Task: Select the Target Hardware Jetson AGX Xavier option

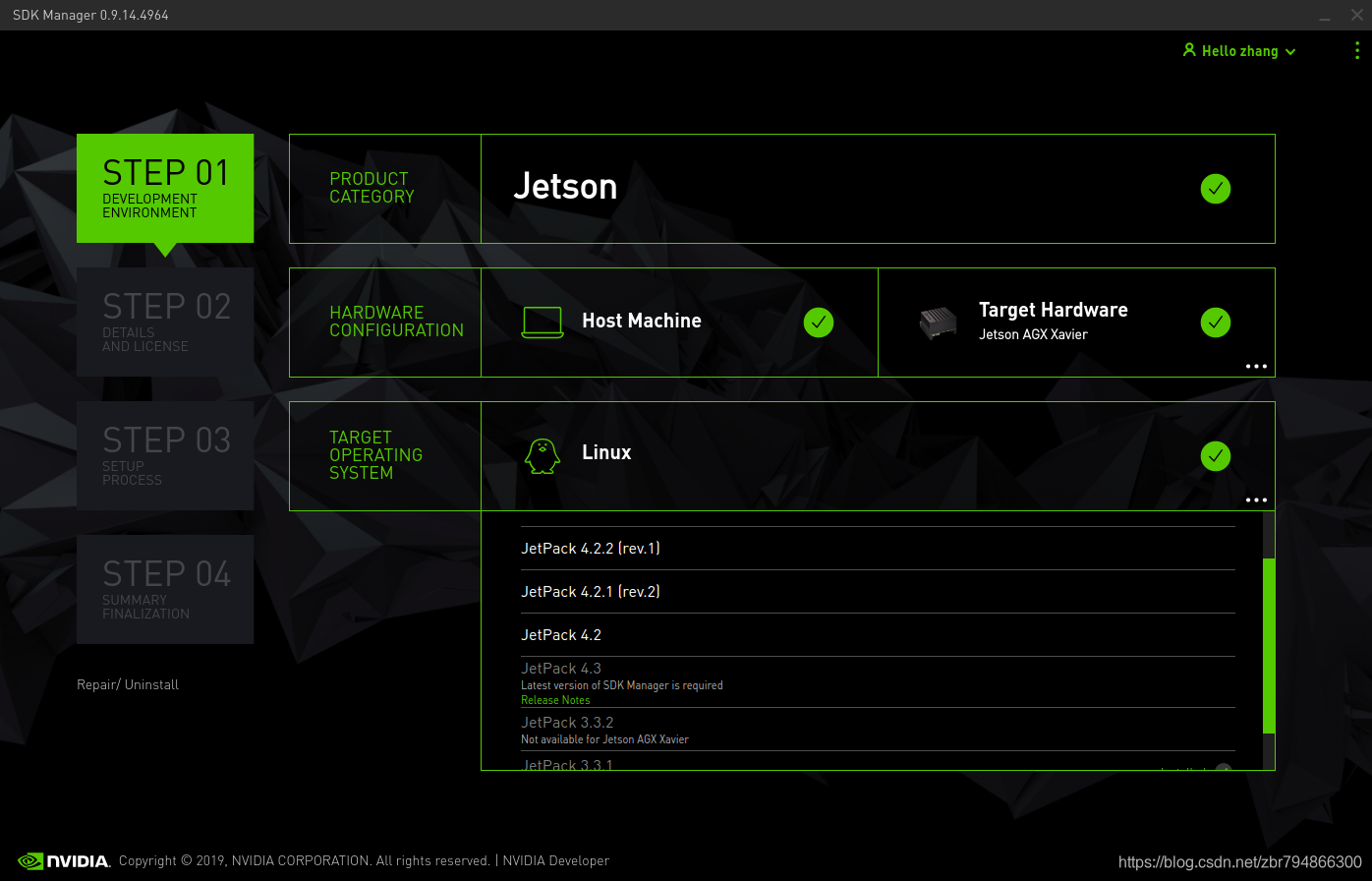Action: point(1076,323)
